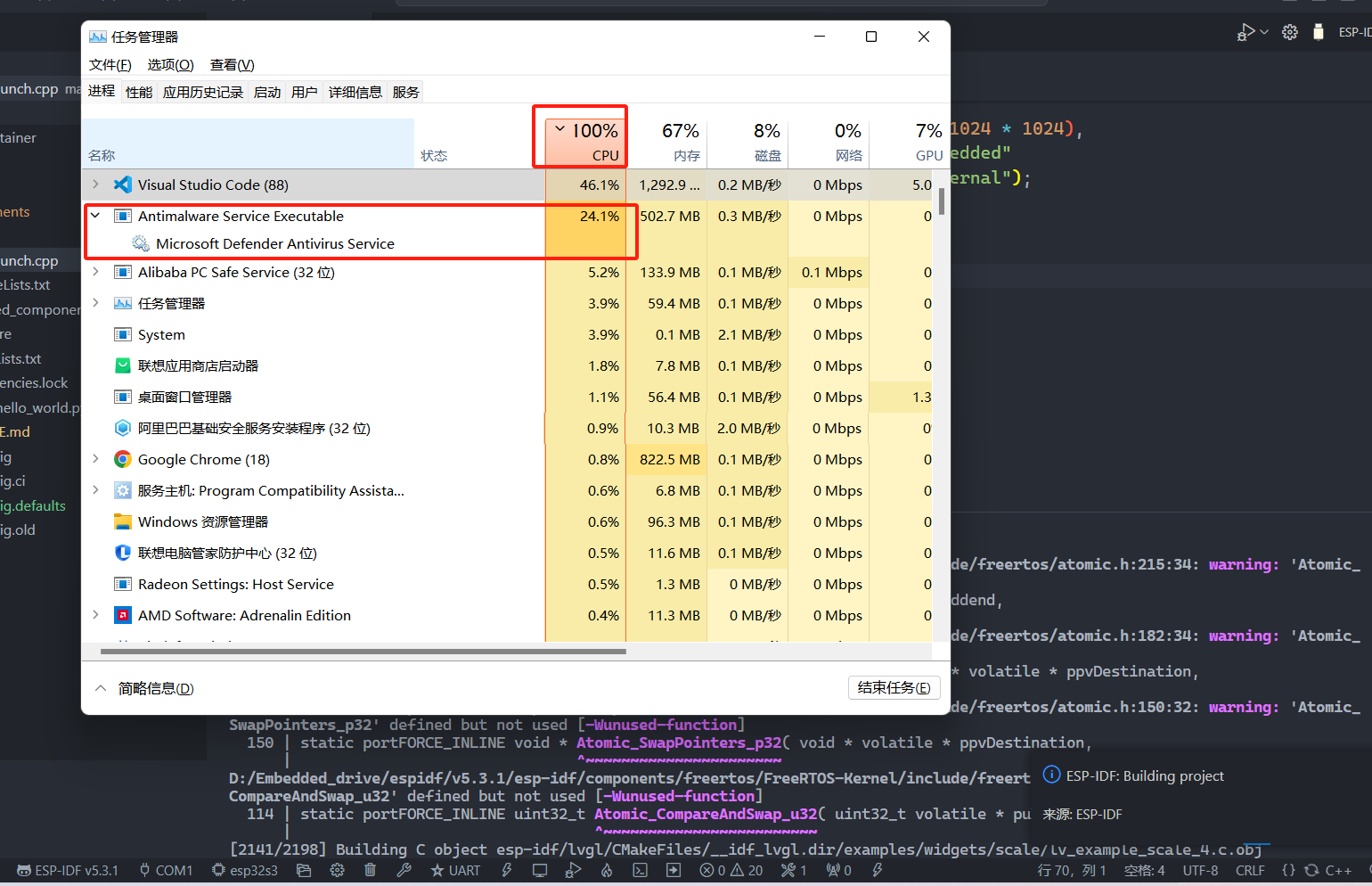
Task: Select the System process row
Action: click(508, 334)
